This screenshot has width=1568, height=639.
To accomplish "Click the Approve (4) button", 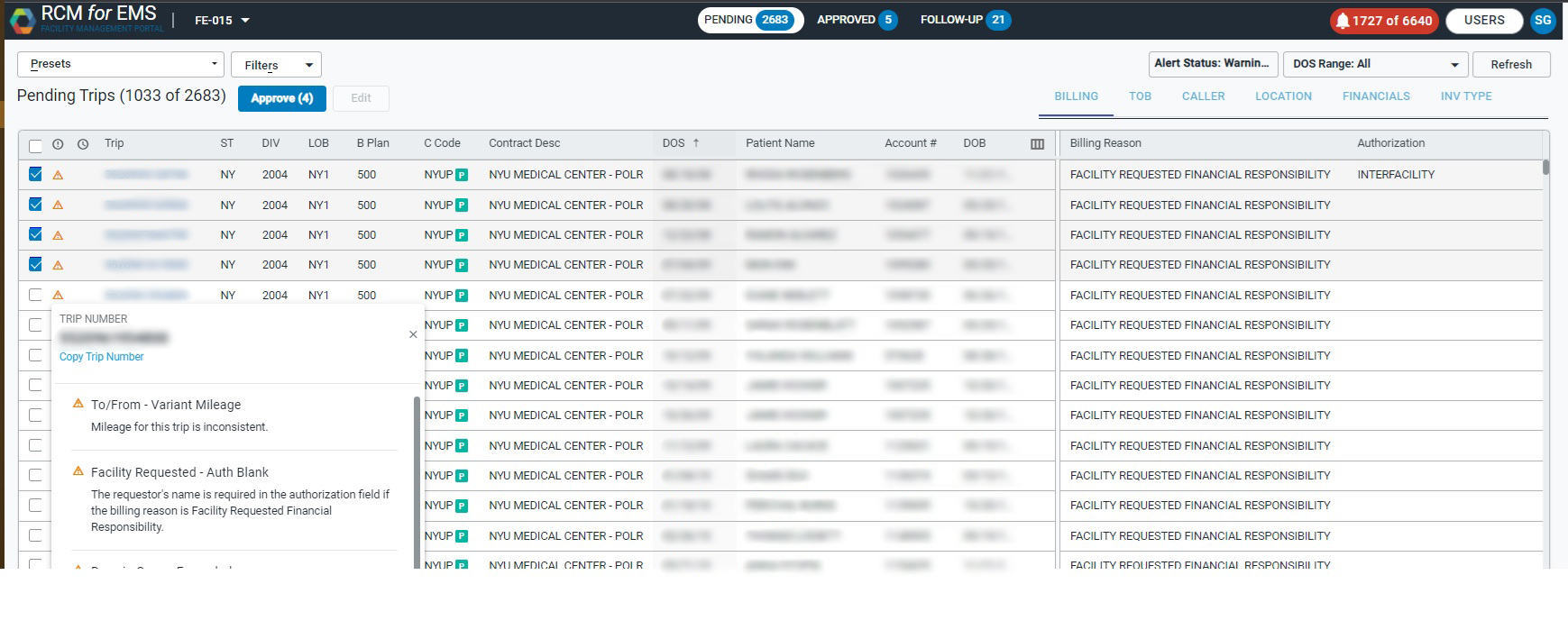I will (281, 98).
